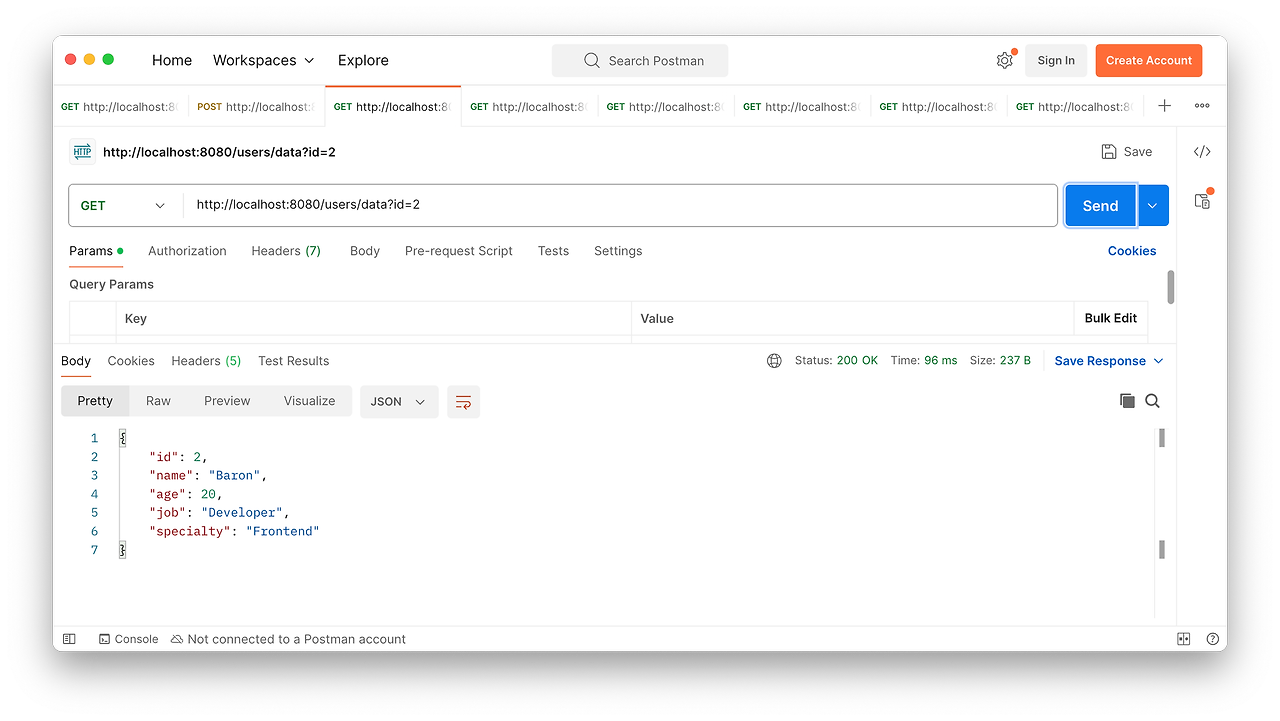Click the request params pane scrollbar
1280x721 pixels.
1171,287
